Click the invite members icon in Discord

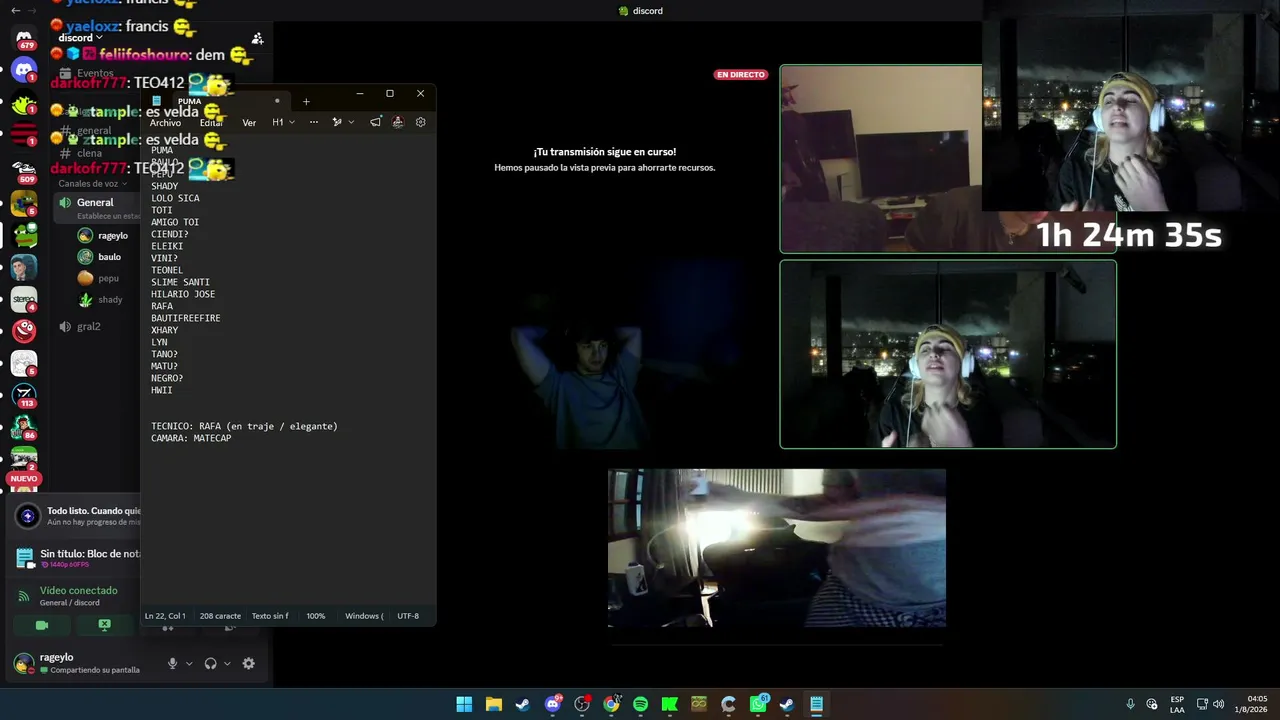click(x=257, y=38)
